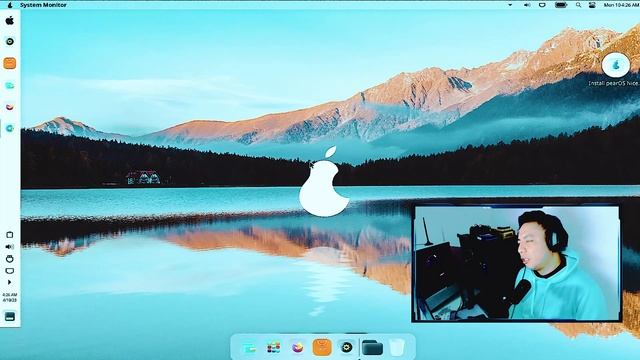Click the disk/device tray icon in left panel
This screenshot has width=640, height=360.
point(10,259)
